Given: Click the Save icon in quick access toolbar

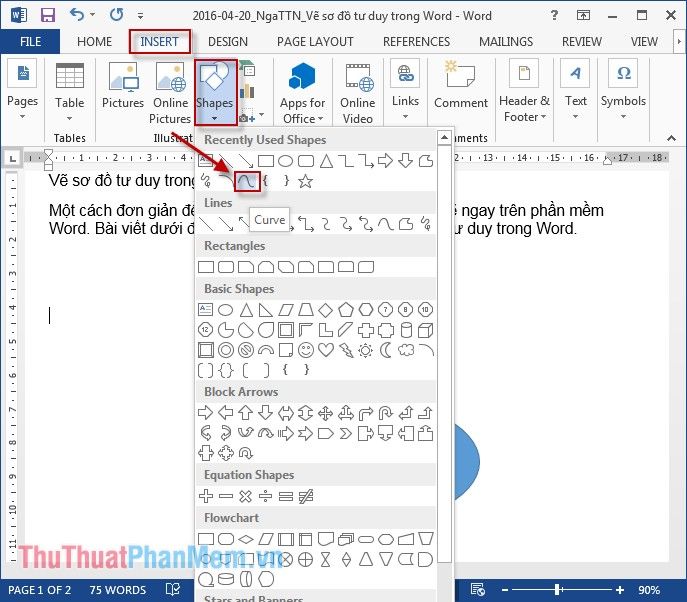Looking at the screenshot, I should [48, 15].
